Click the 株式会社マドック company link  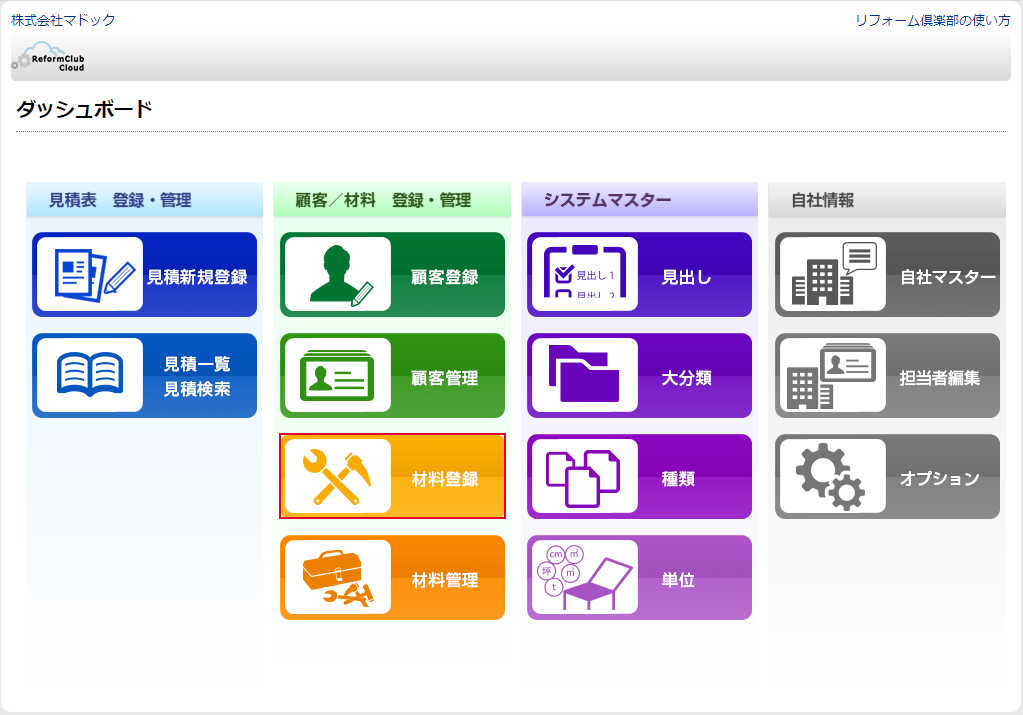click(x=63, y=20)
